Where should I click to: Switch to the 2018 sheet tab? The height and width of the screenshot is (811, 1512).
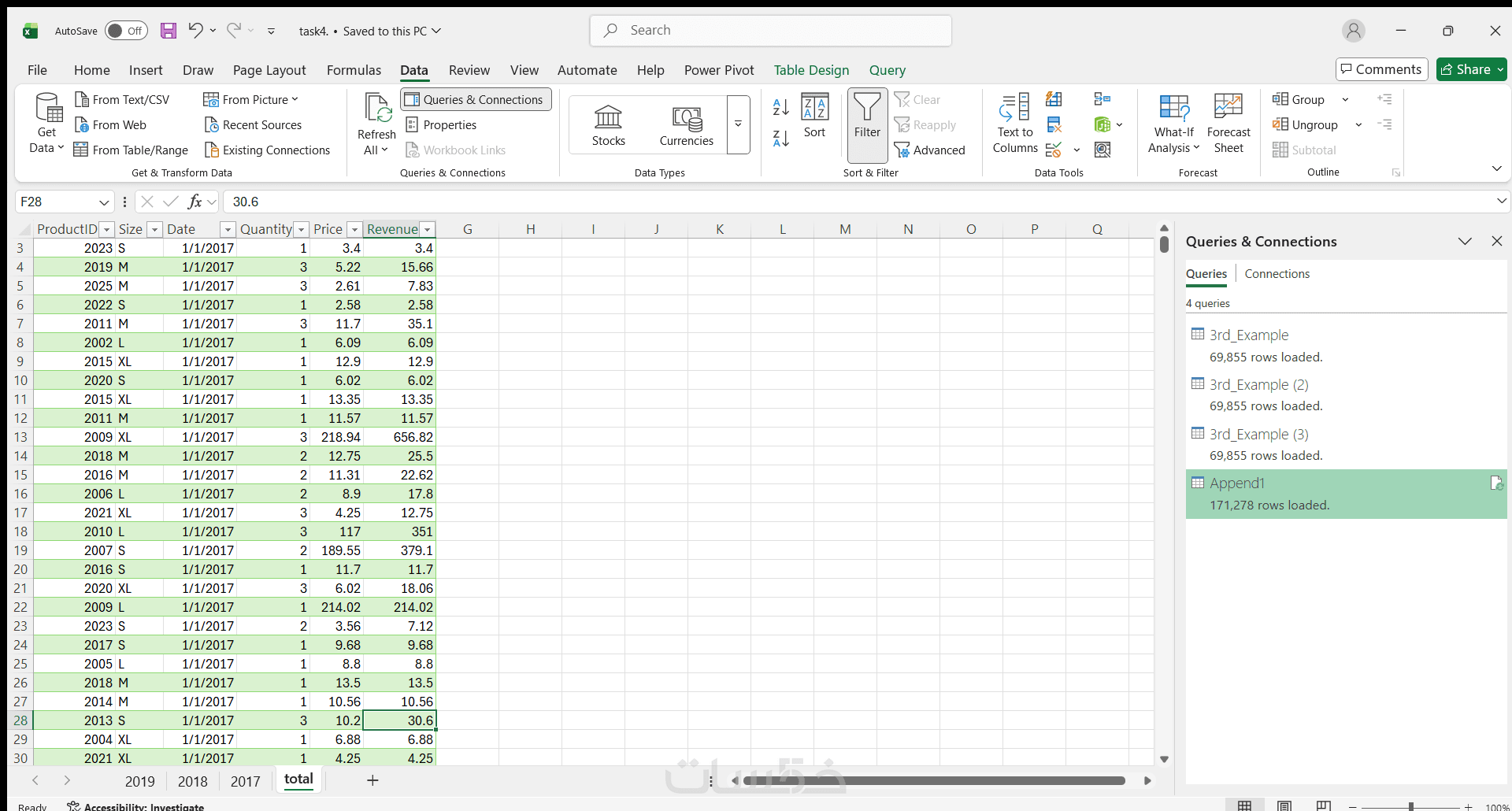coord(193,781)
